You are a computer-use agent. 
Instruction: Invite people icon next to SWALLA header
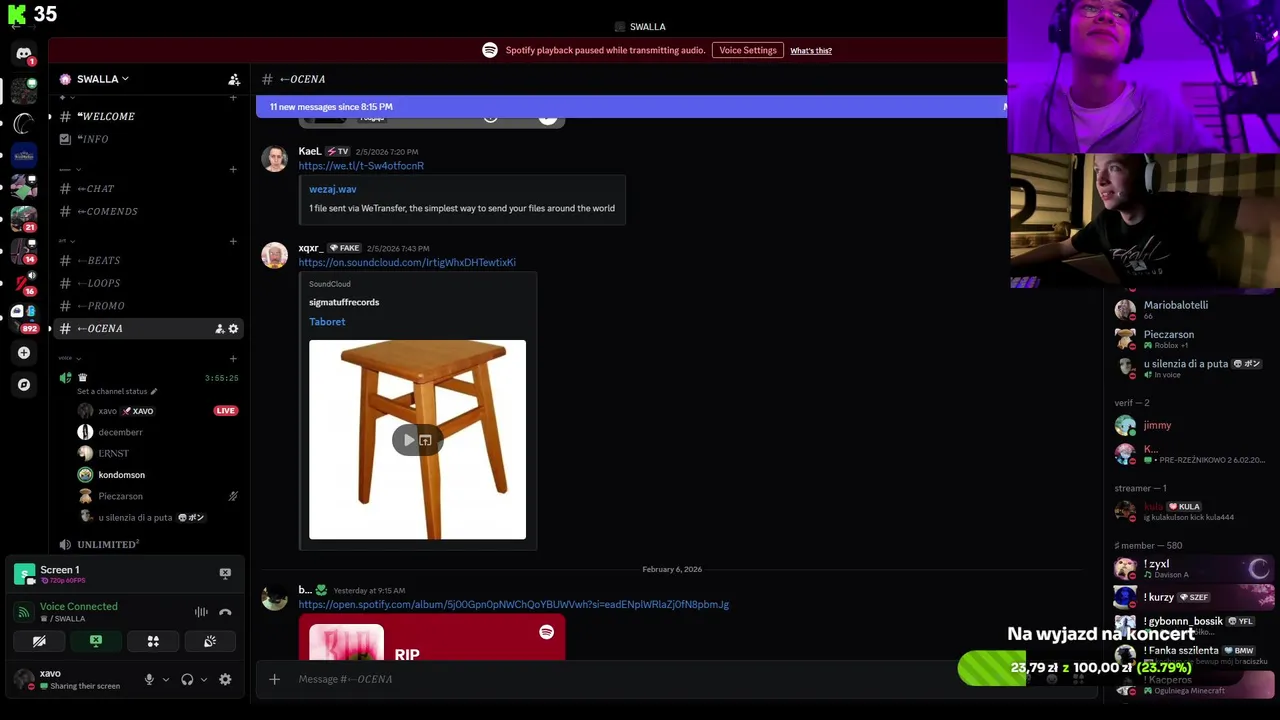(234, 79)
